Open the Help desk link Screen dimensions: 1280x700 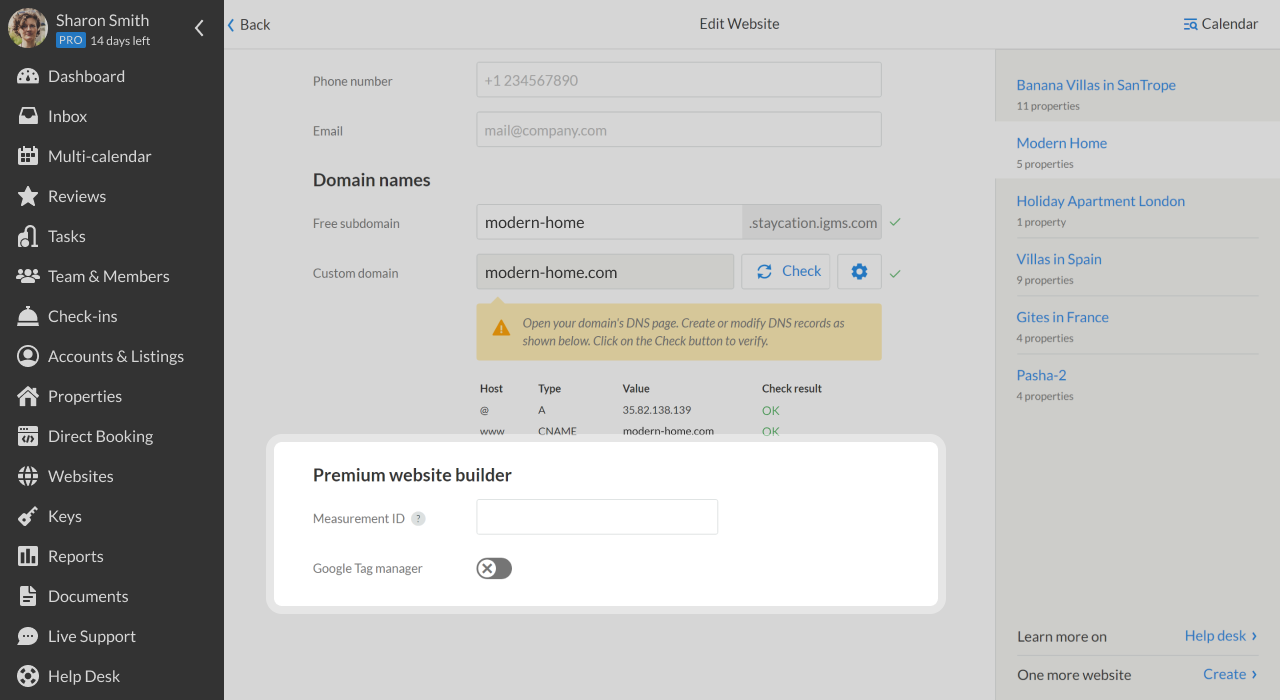pos(1221,636)
